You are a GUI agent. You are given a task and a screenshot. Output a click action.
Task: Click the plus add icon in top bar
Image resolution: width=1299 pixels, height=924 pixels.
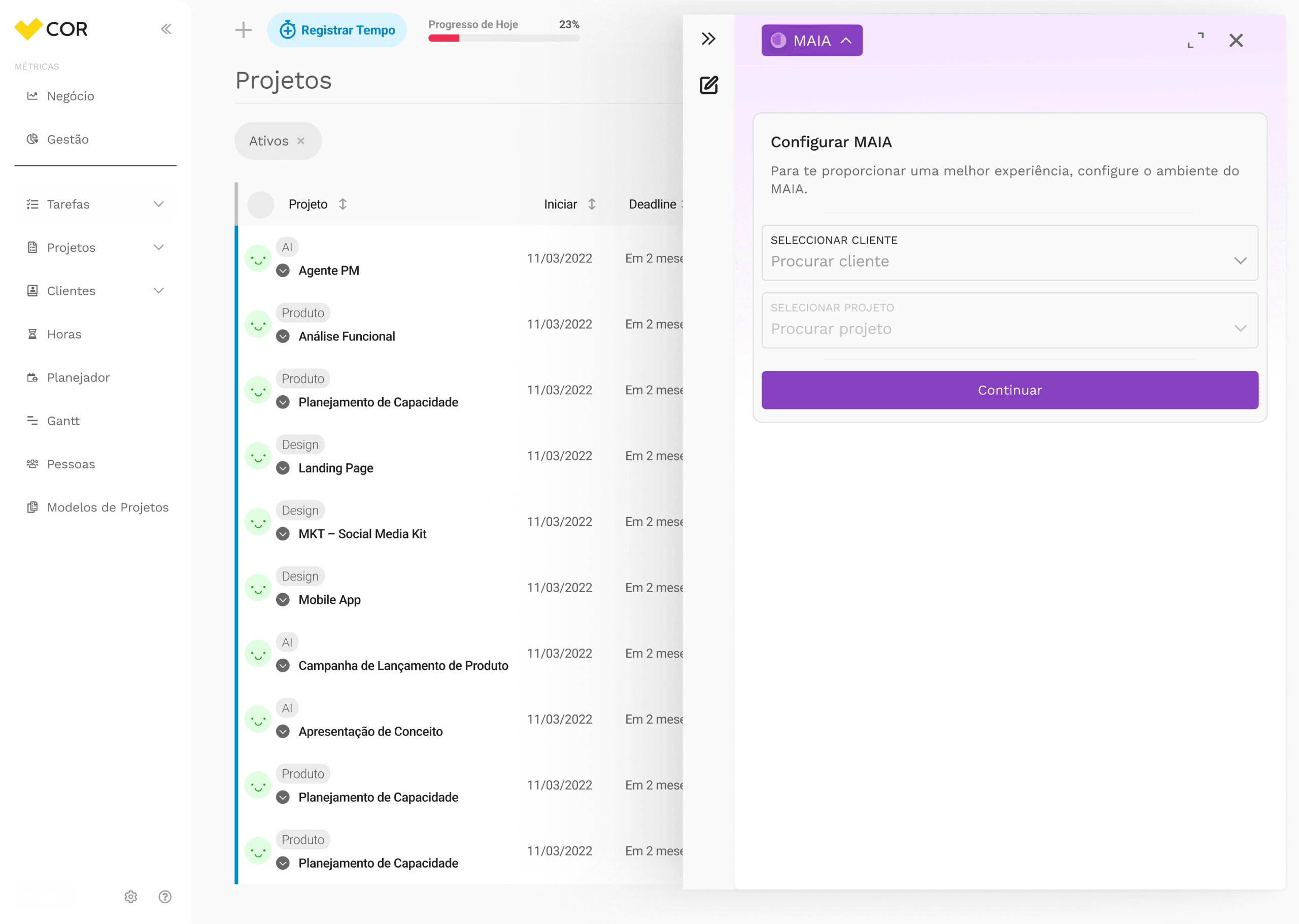(244, 29)
